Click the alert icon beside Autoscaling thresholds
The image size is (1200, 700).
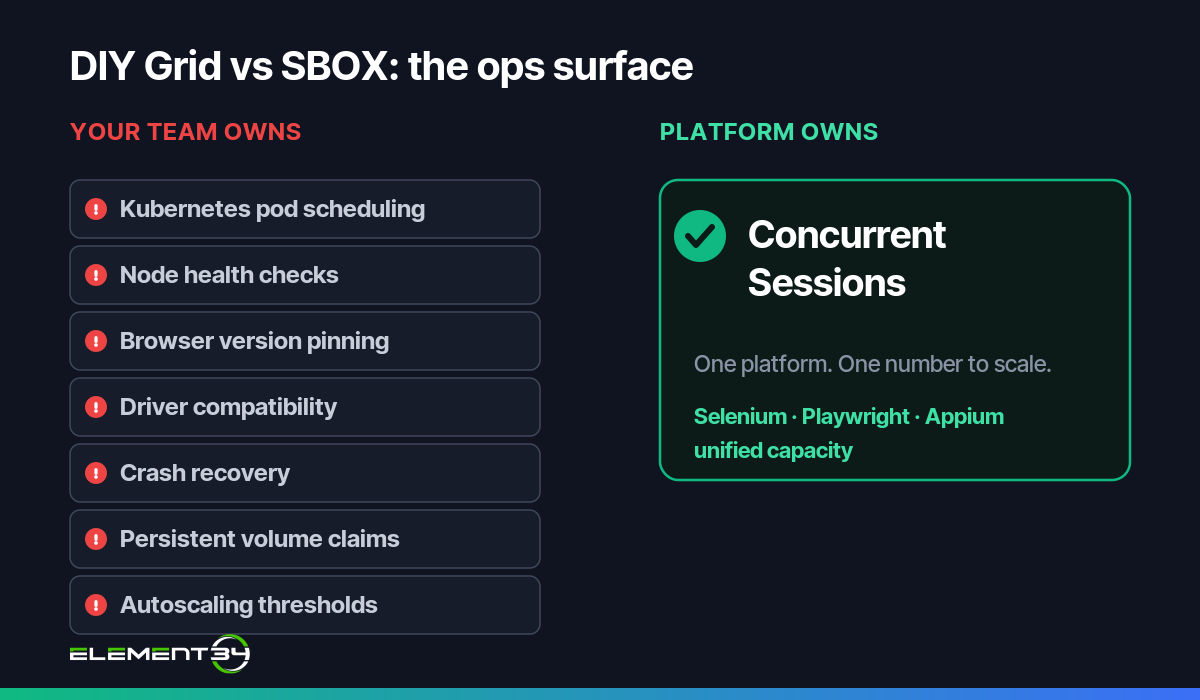pos(96,605)
